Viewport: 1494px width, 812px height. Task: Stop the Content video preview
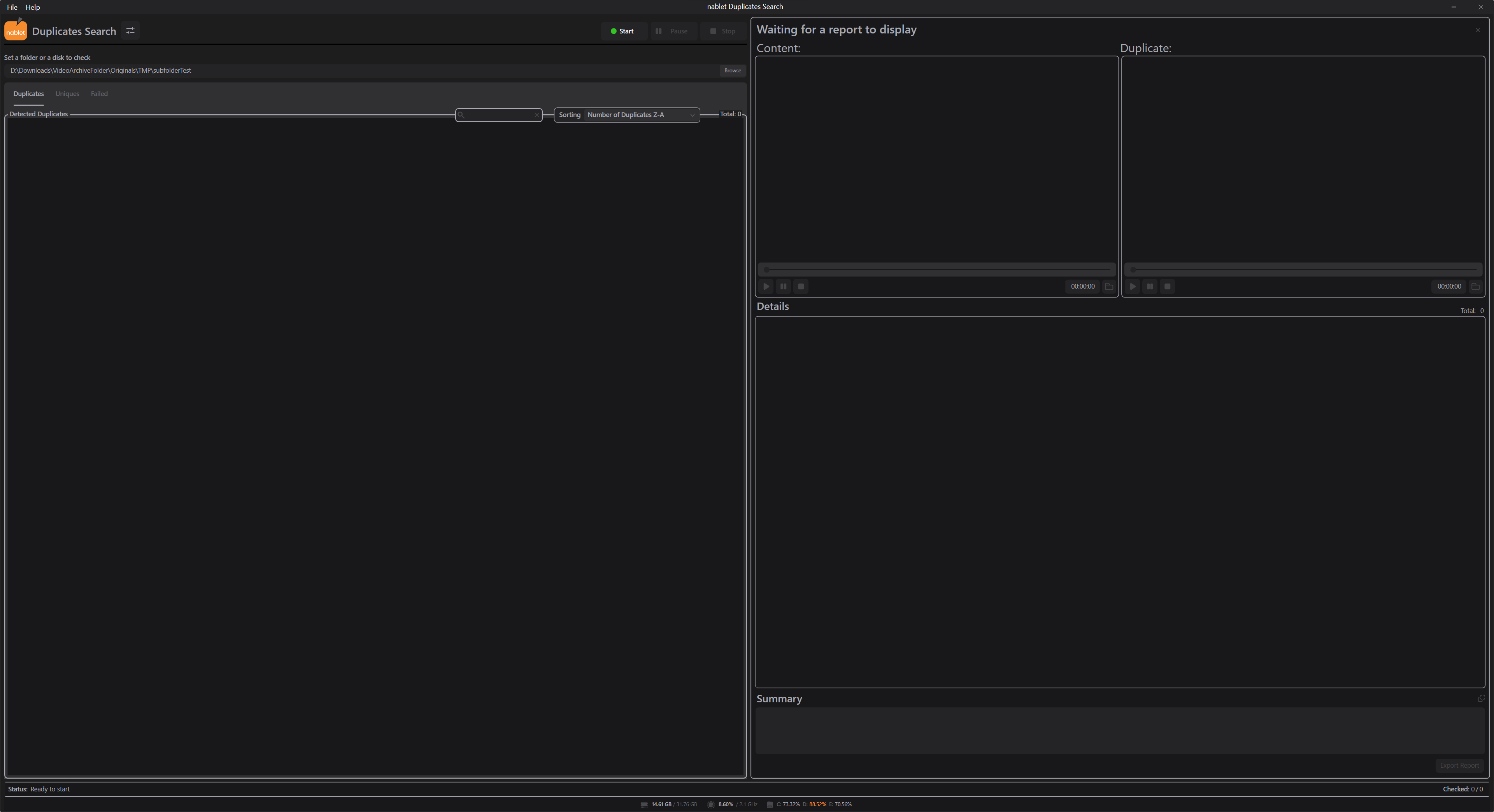click(x=801, y=286)
